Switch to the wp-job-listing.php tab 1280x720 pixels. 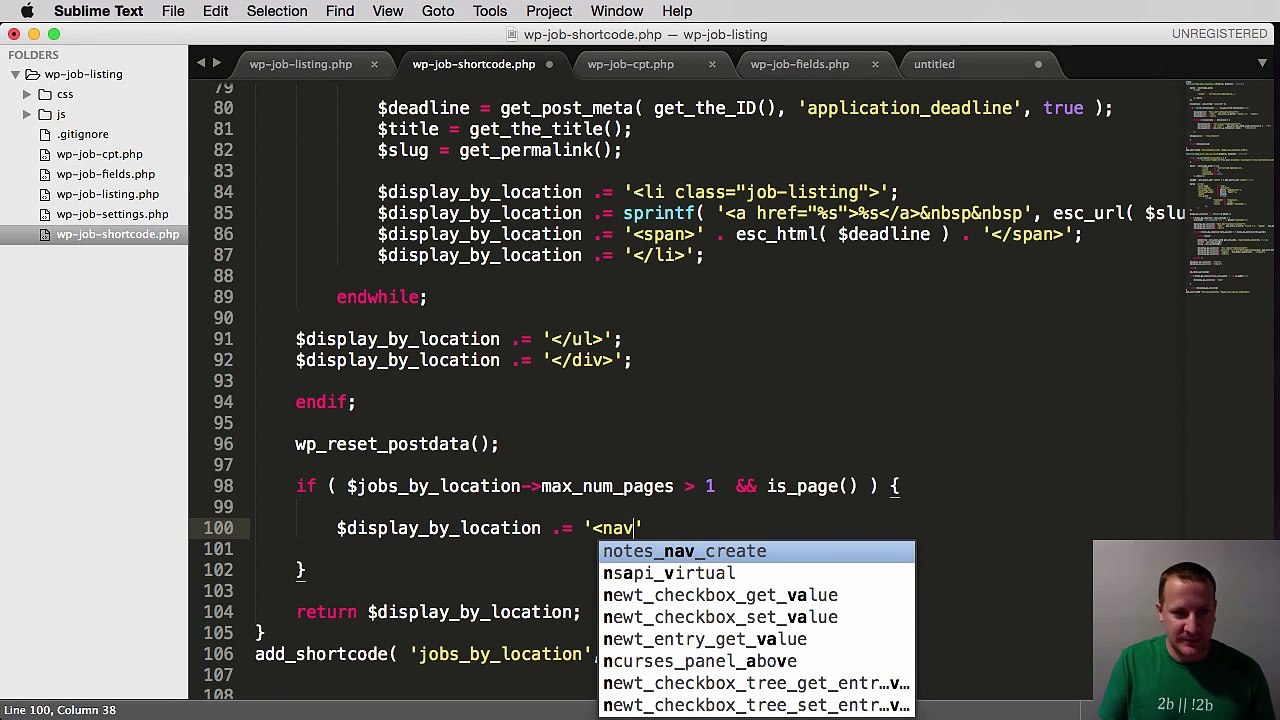300,64
